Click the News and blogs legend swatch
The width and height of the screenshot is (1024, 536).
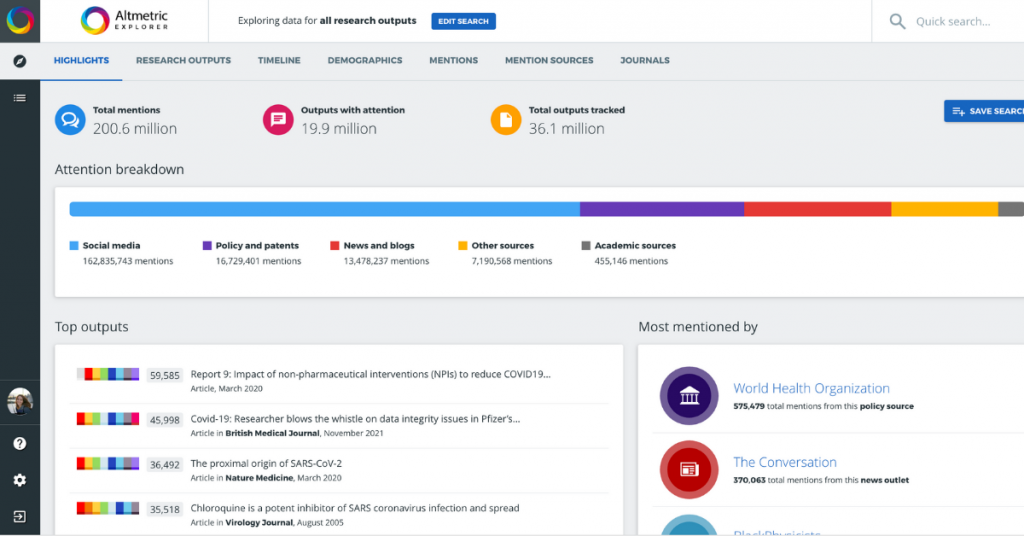pyautogui.click(x=335, y=245)
